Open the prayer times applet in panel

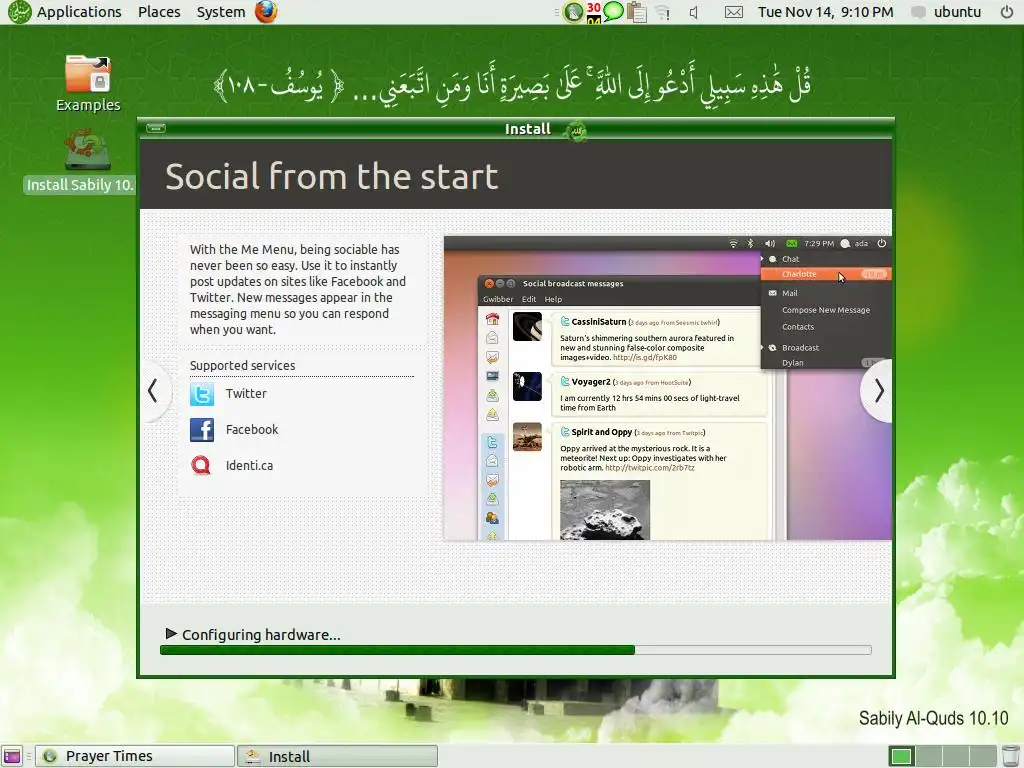click(573, 12)
